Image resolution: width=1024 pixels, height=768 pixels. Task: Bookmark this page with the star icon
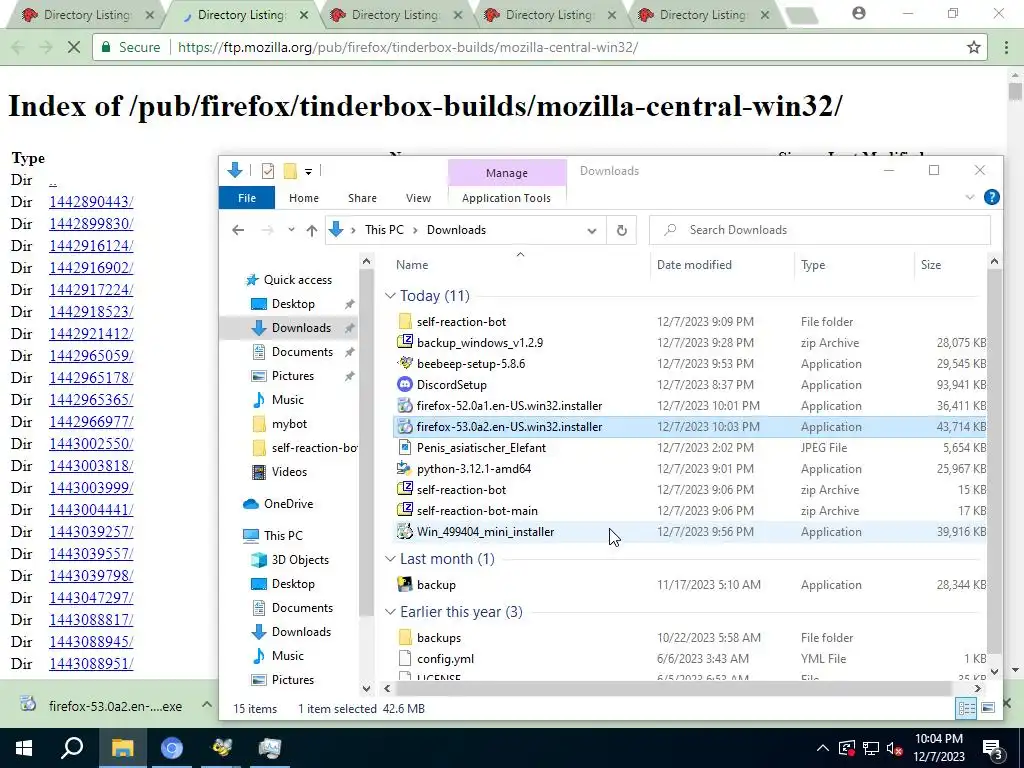pyautogui.click(x=974, y=47)
